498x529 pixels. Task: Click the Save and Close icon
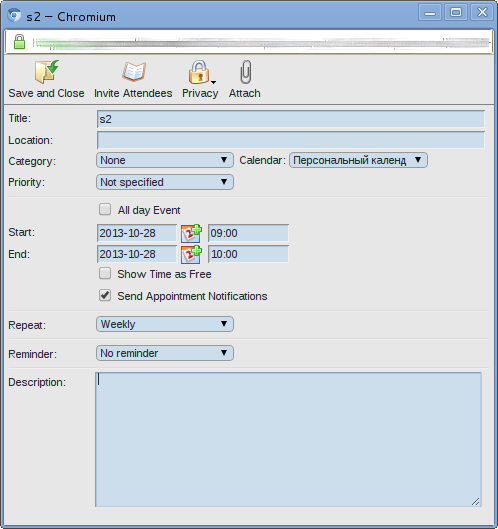[47, 72]
